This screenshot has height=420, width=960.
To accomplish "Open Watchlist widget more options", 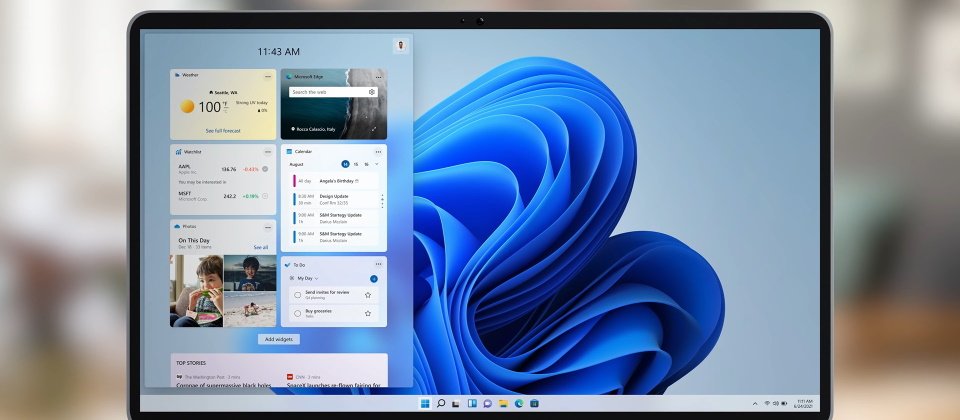I will (268, 151).
